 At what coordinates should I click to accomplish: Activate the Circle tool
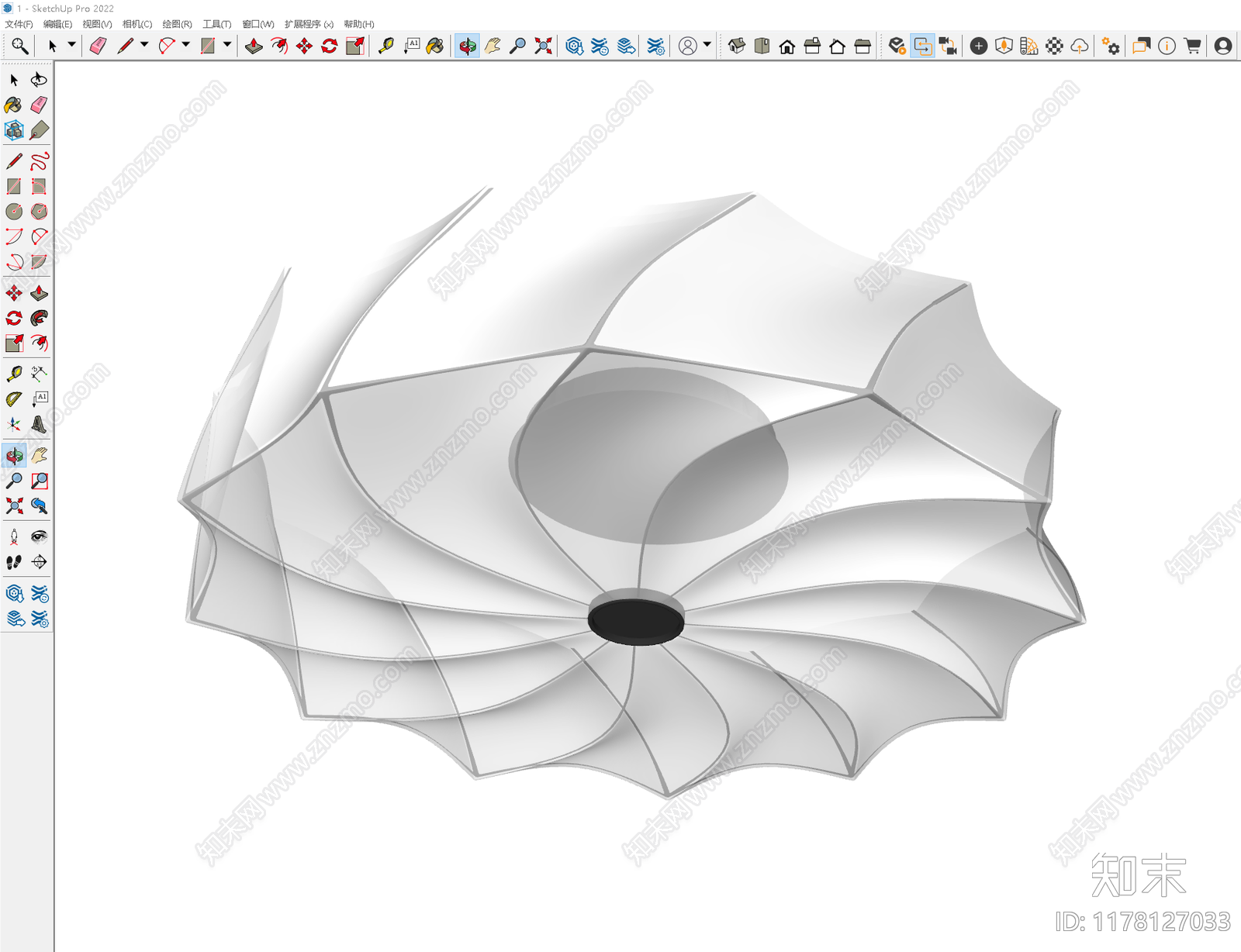click(x=14, y=211)
